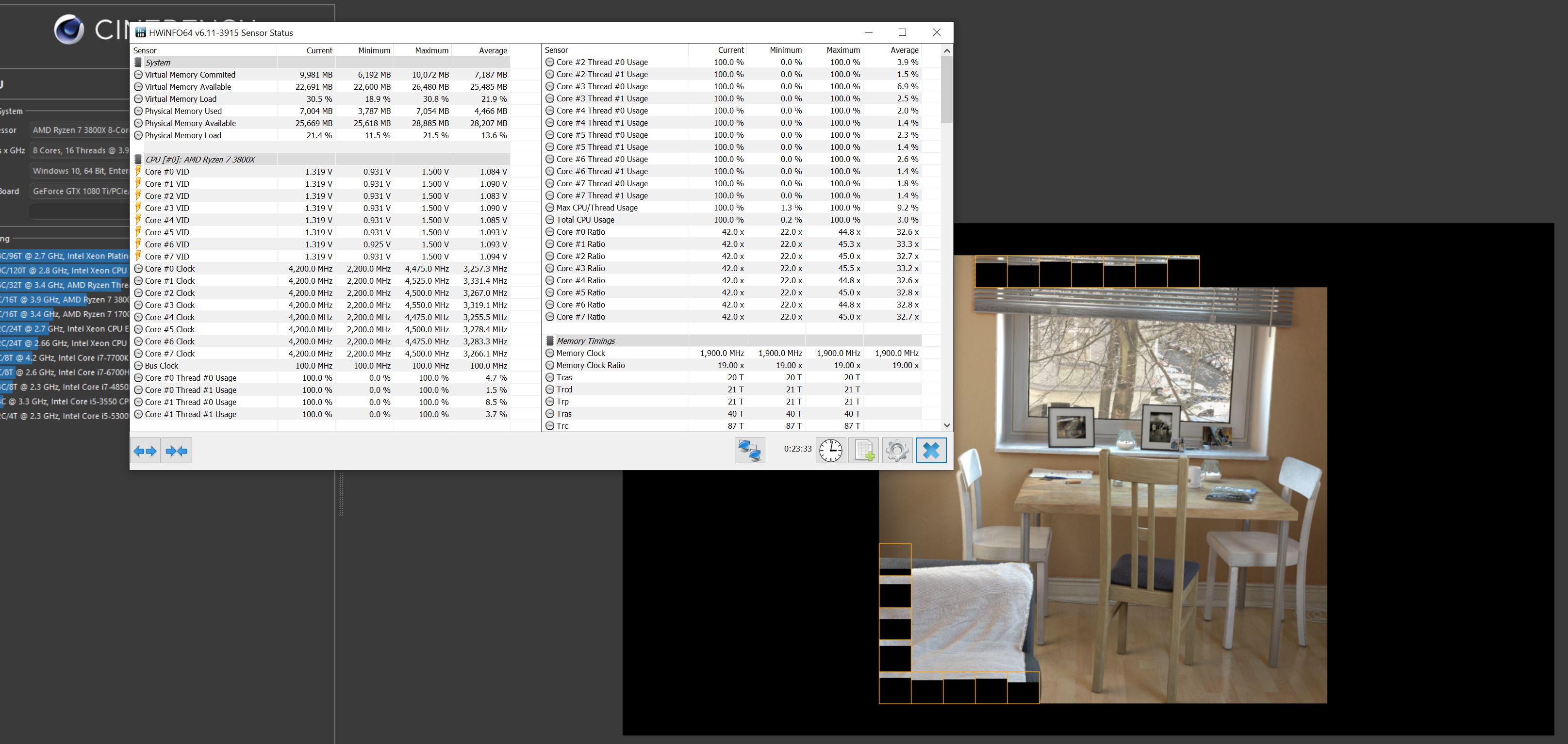The image size is (1568, 744).
Task: Click the System section header
Action: pos(158,63)
